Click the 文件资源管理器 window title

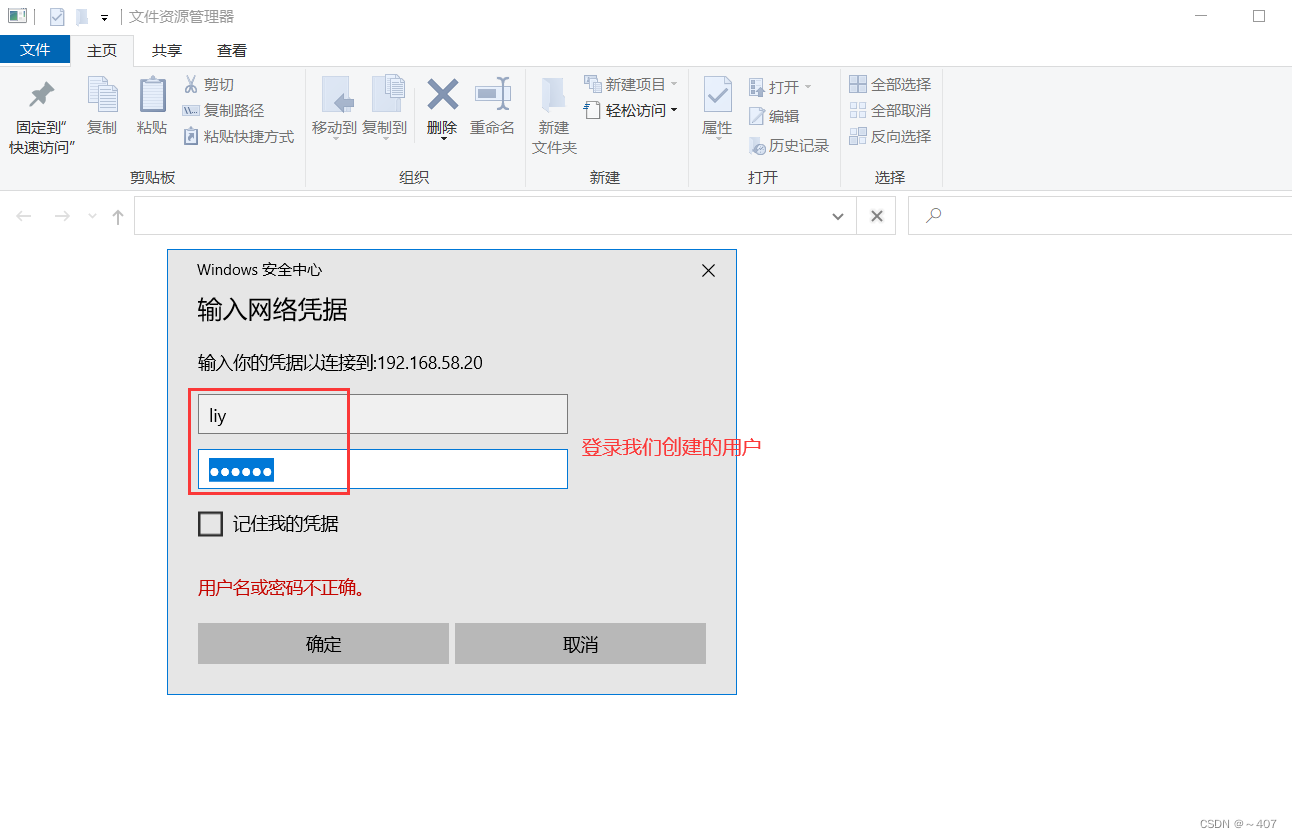pyautogui.click(x=182, y=17)
